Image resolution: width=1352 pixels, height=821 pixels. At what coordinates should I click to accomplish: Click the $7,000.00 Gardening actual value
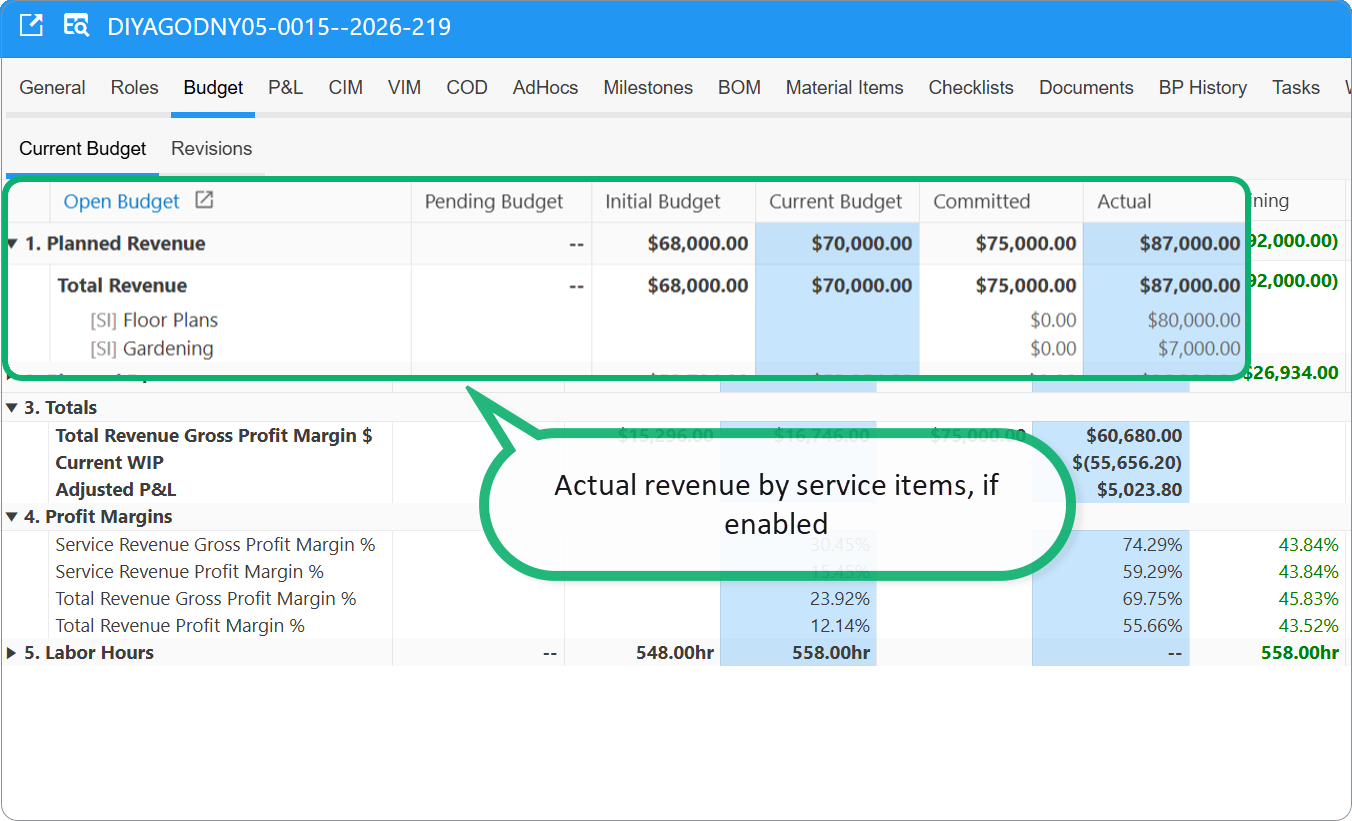[1199, 348]
